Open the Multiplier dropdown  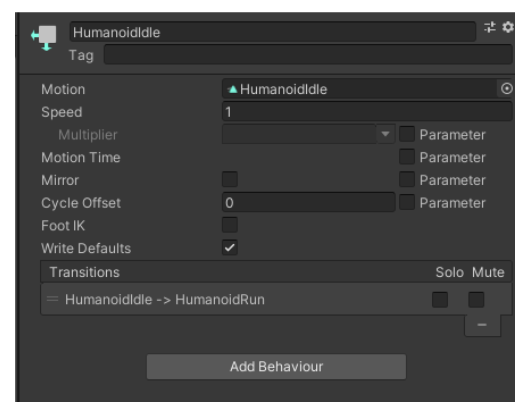[308, 134]
